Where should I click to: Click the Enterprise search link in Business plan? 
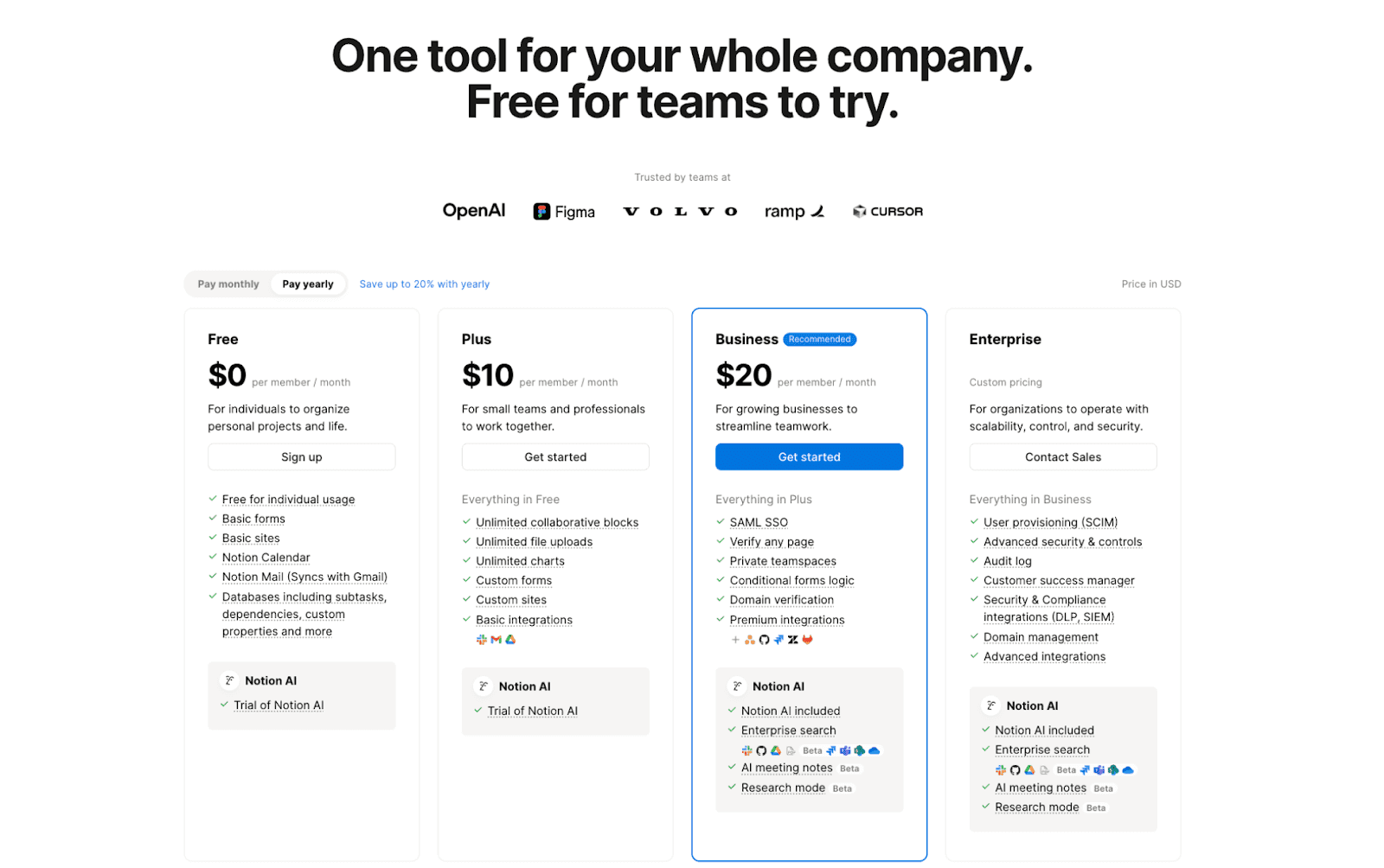788,730
